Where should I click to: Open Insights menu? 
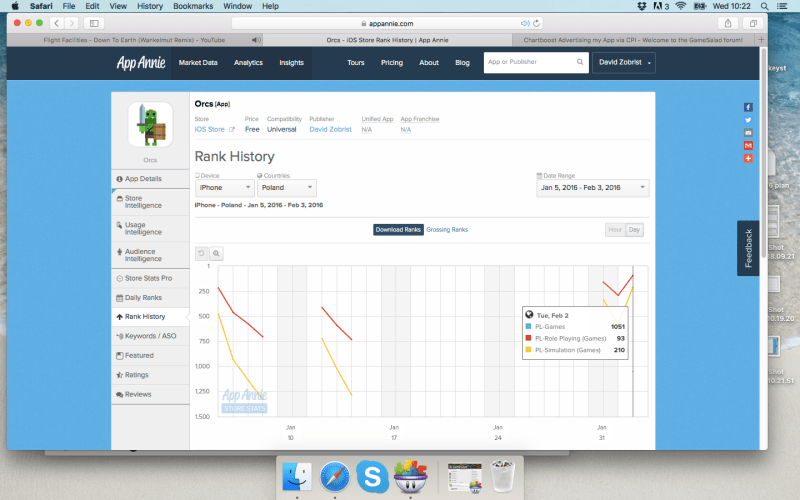click(291, 63)
